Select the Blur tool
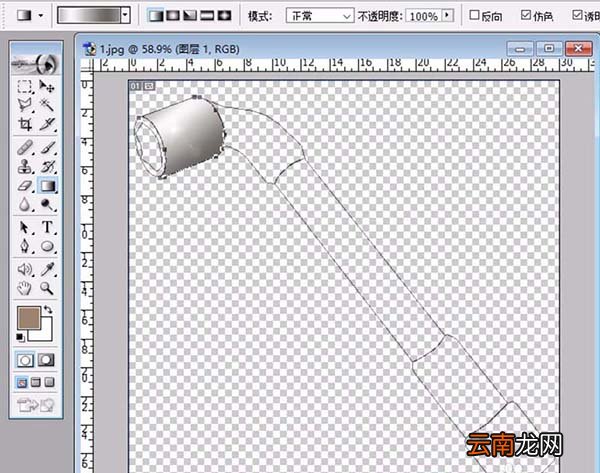This screenshot has width=600, height=473. click(x=25, y=205)
